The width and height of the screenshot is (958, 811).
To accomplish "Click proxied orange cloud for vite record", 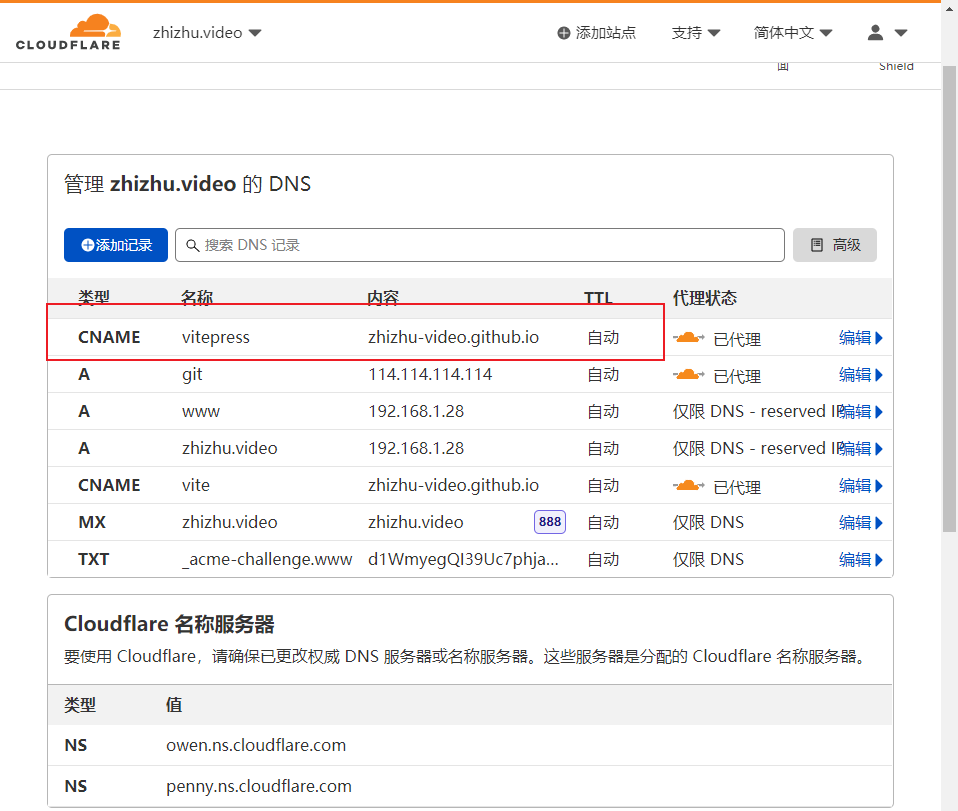I will pyautogui.click(x=689, y=486).
